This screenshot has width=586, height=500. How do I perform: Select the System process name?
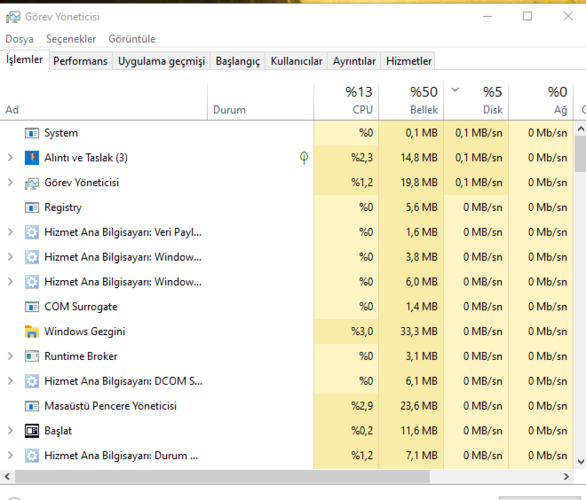tap(61, 133)
